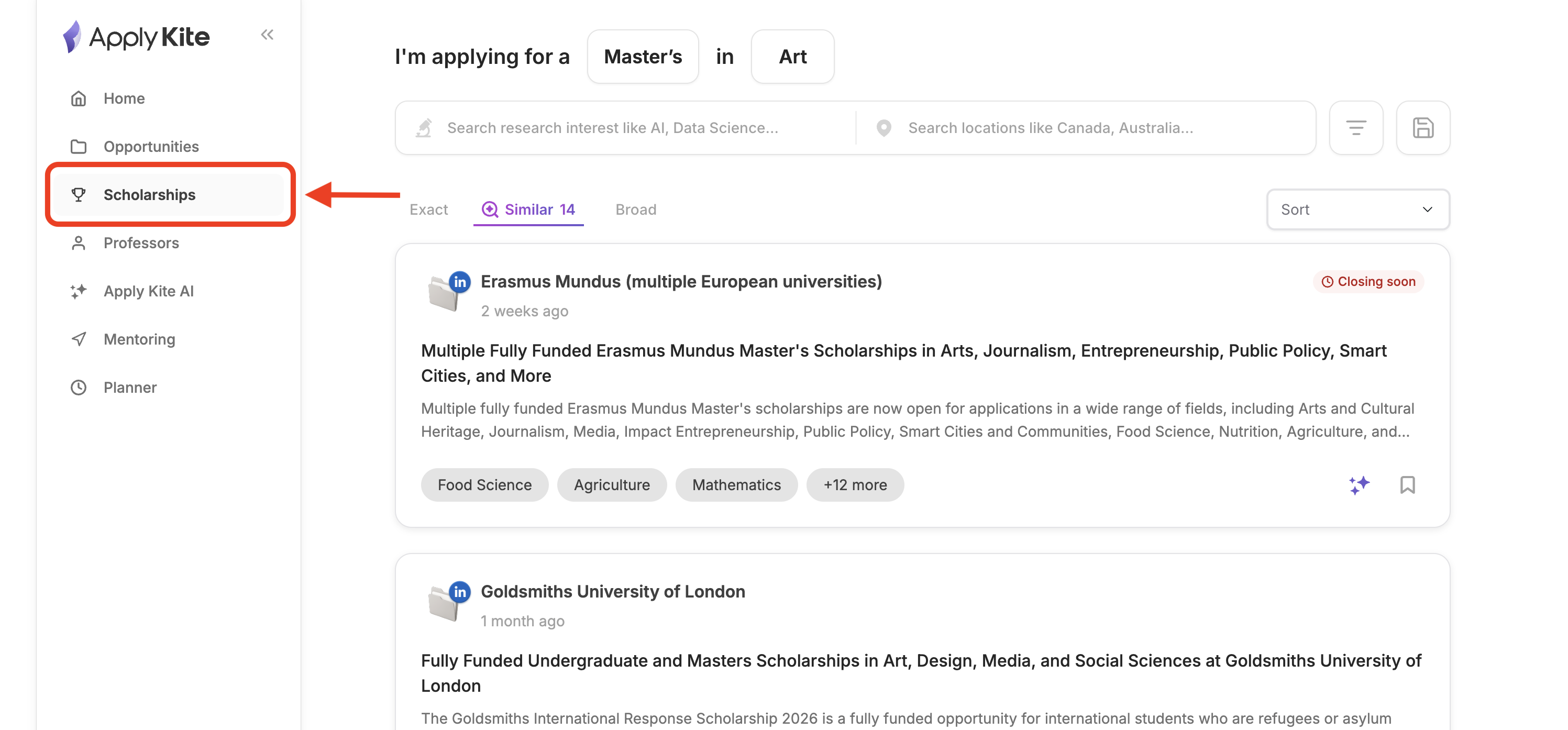The image size is (1568, 730).
Task: Switch to the Broad tab
Action: [635, 209]
